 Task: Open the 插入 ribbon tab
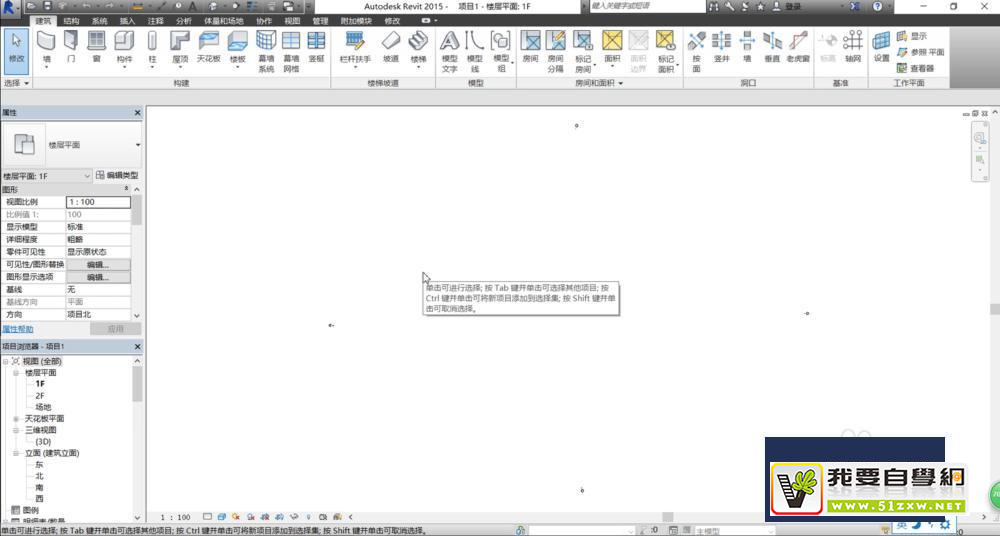128,20
